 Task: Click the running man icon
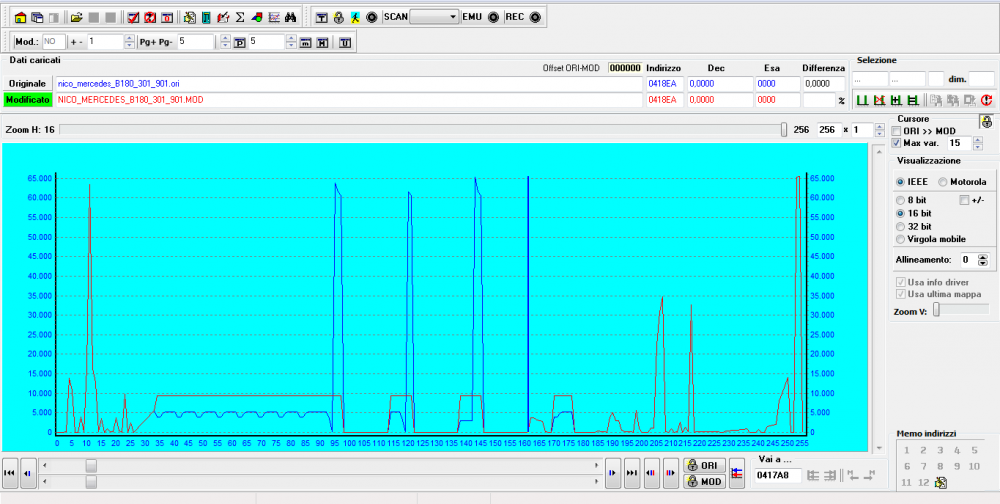(x=355, y=18)
